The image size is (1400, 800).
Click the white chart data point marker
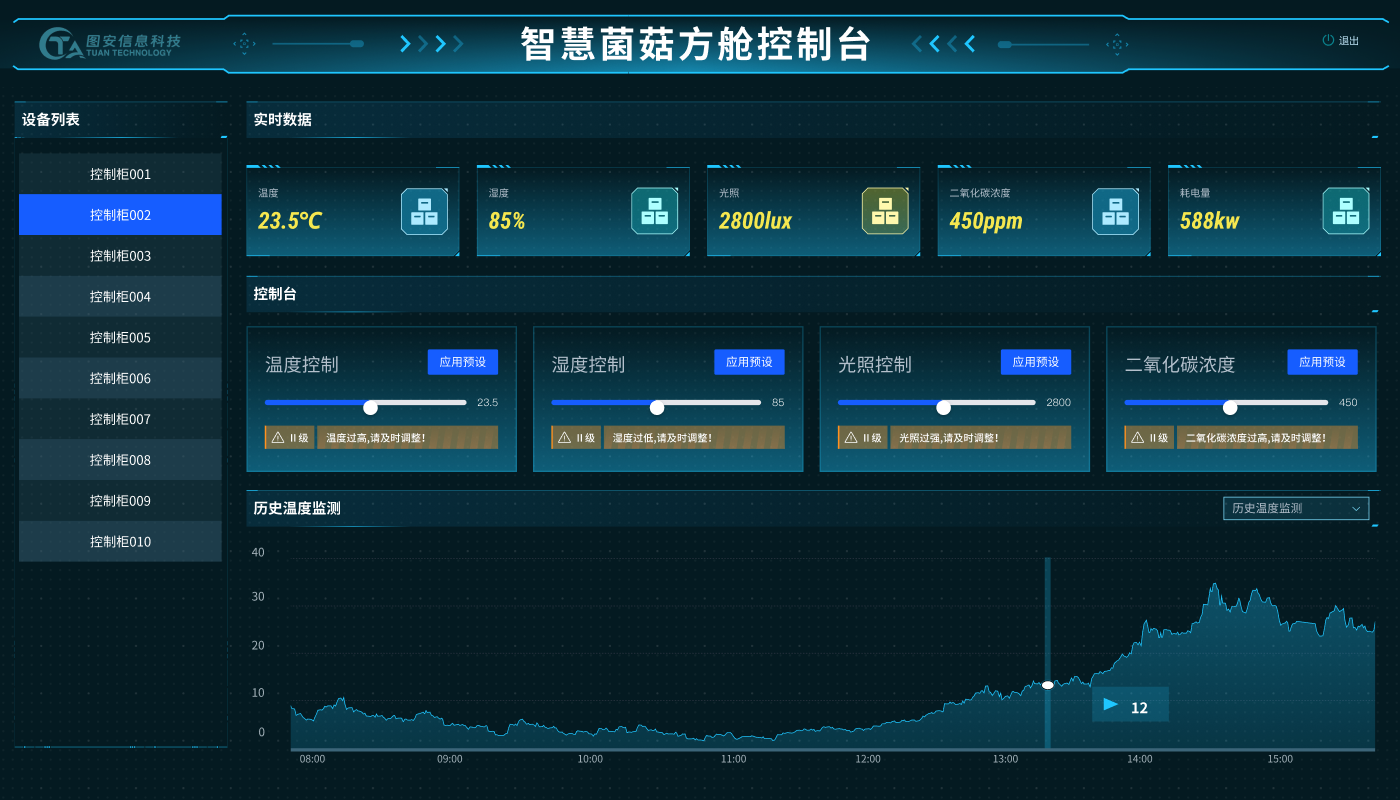click(x=1047, y=685)
